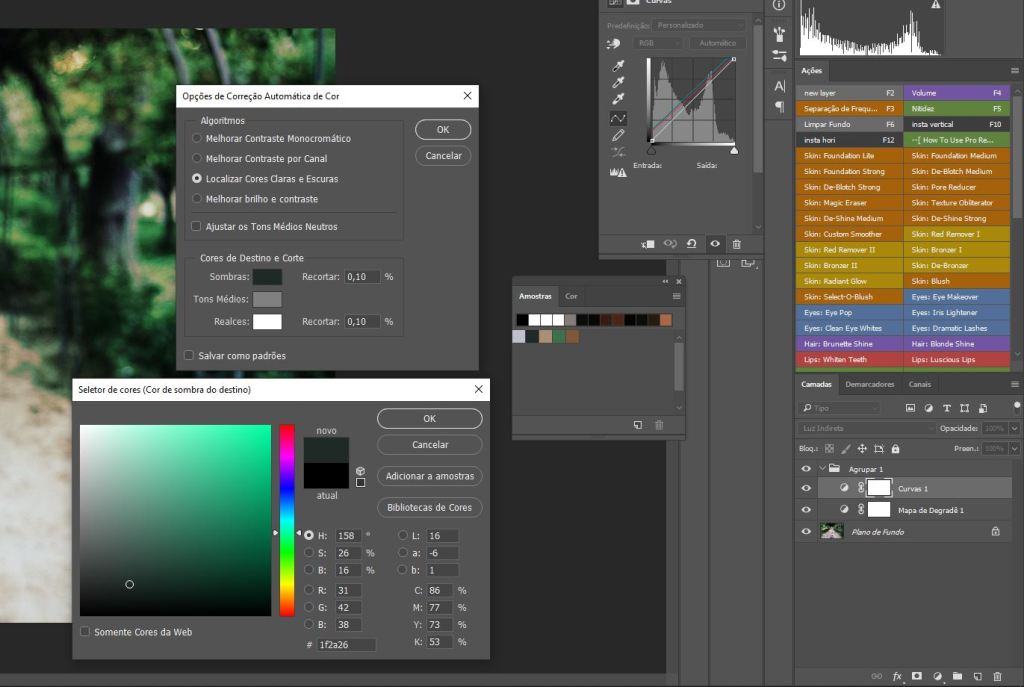Click the lock all icon in Camadas

(898, 449)
